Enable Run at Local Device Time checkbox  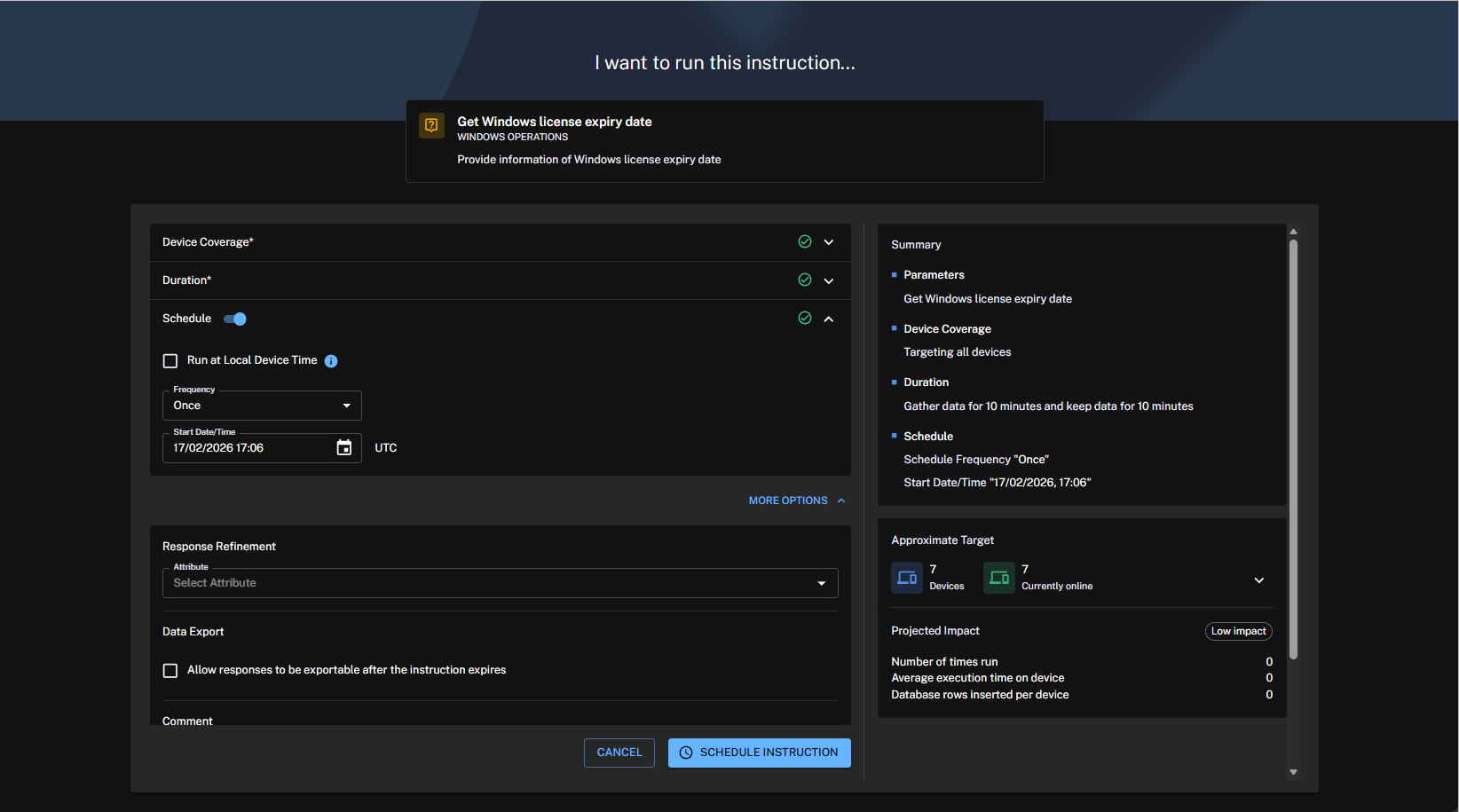[x=170, y=361]
